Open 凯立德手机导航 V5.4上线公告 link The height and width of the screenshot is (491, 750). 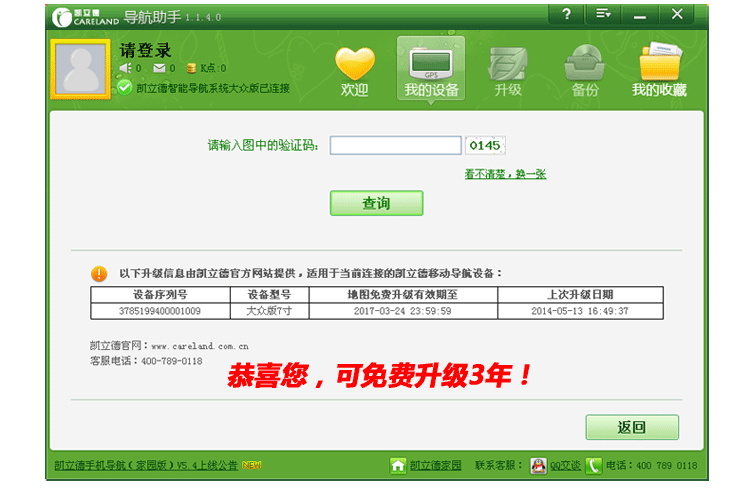click(x=146, y=465)
